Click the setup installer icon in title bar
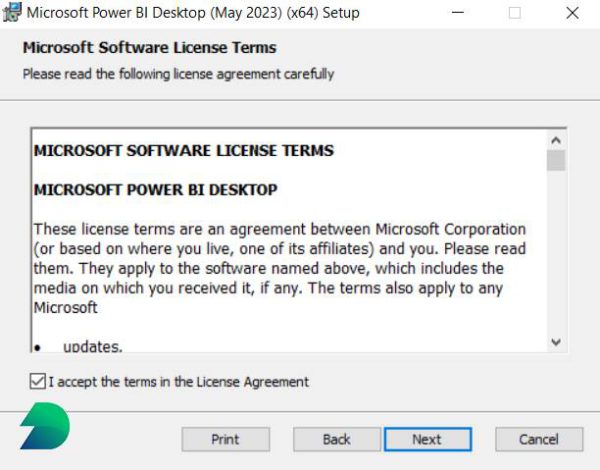 tap(11, 13)
